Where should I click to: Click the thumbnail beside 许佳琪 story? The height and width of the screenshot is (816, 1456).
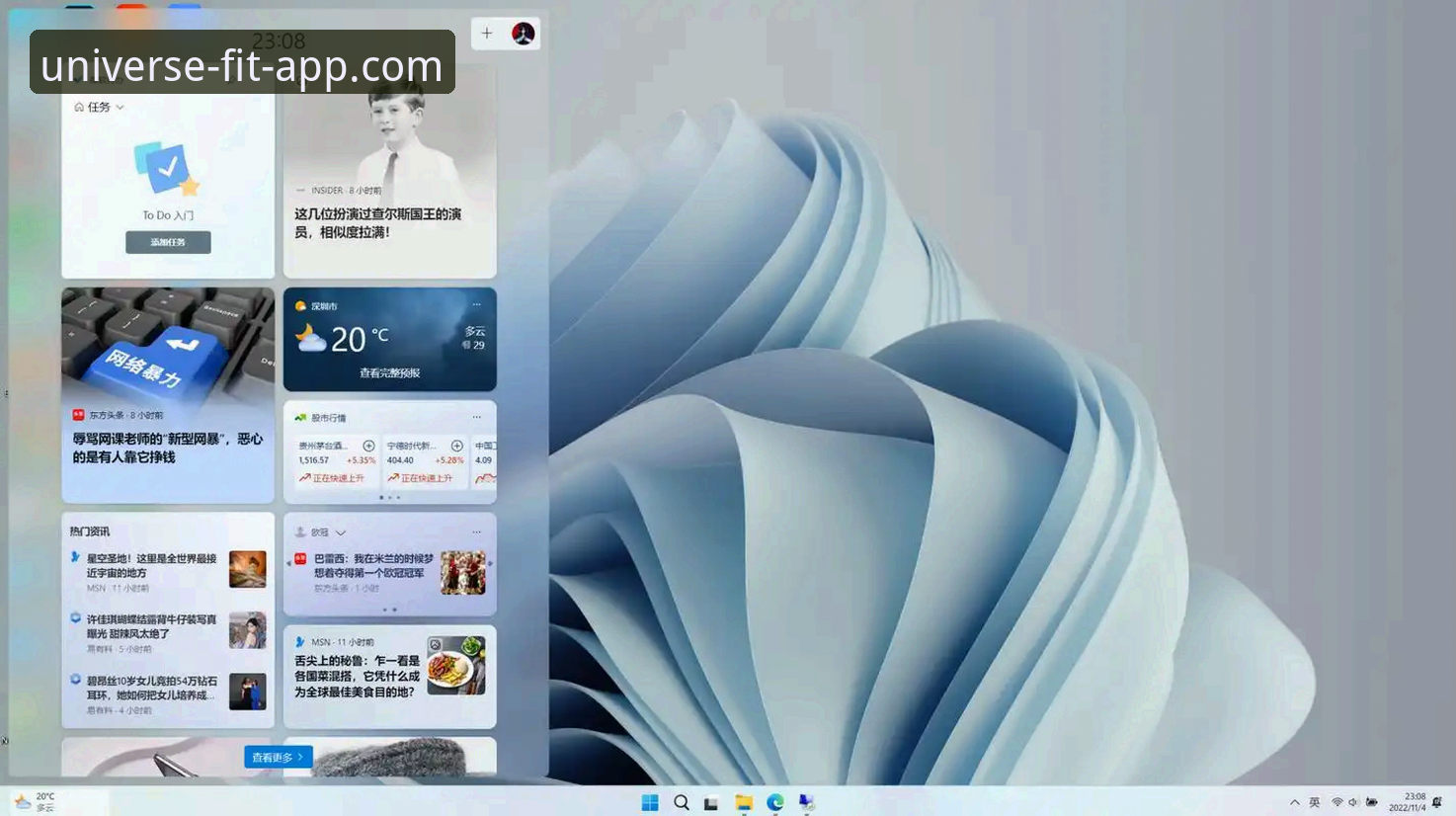click(x=248, y=630)
